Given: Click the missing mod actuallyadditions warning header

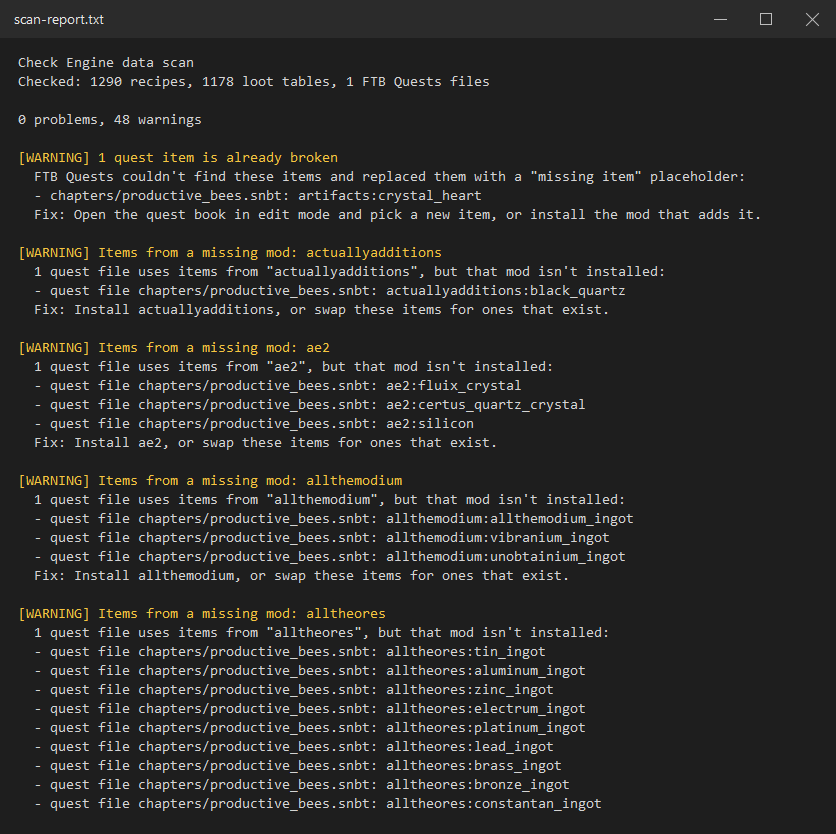Looking at the screenshot, I should (x=230, y=252).
